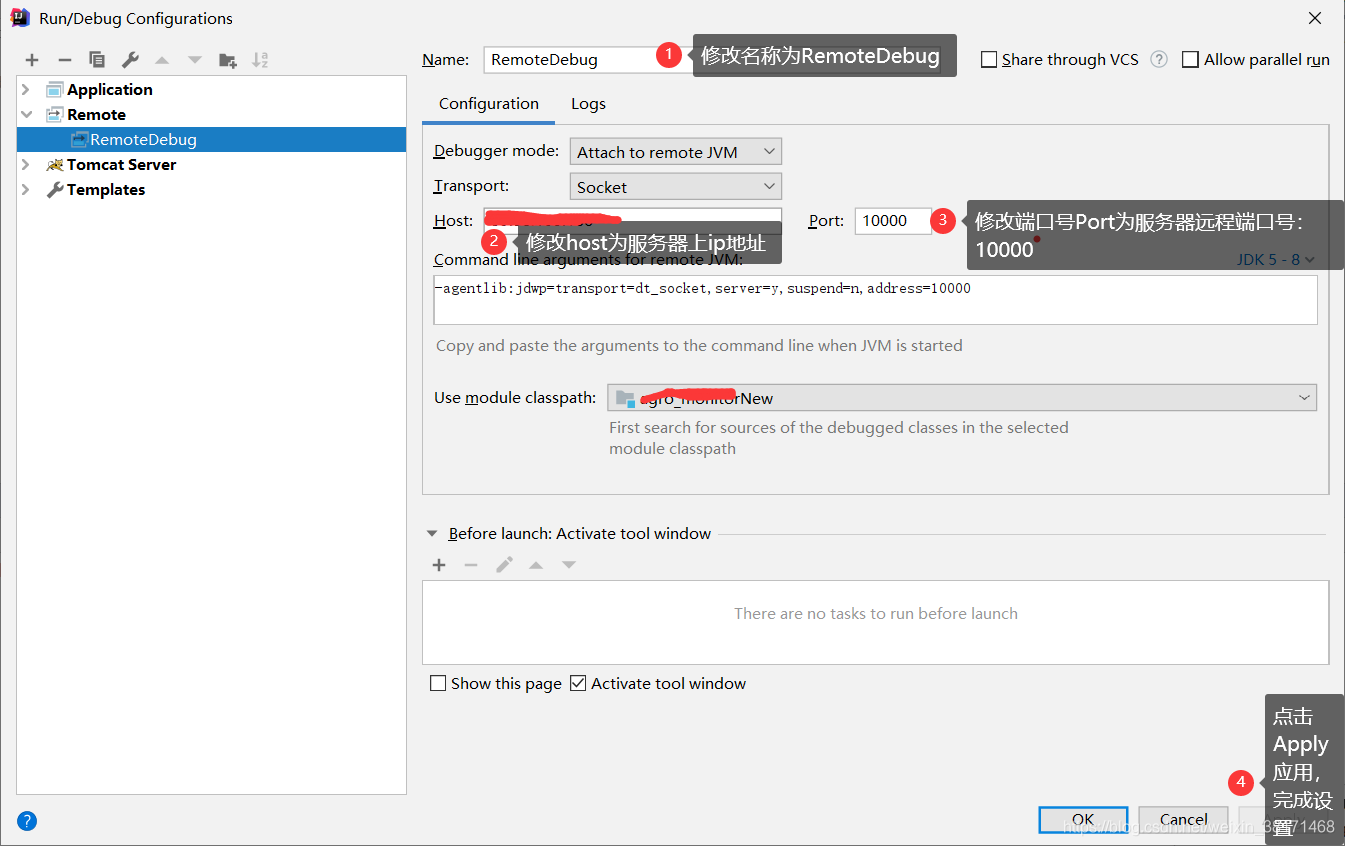Expand the Application tree node
This screenshot has height=846, width=1345.
tap(26, 90)
